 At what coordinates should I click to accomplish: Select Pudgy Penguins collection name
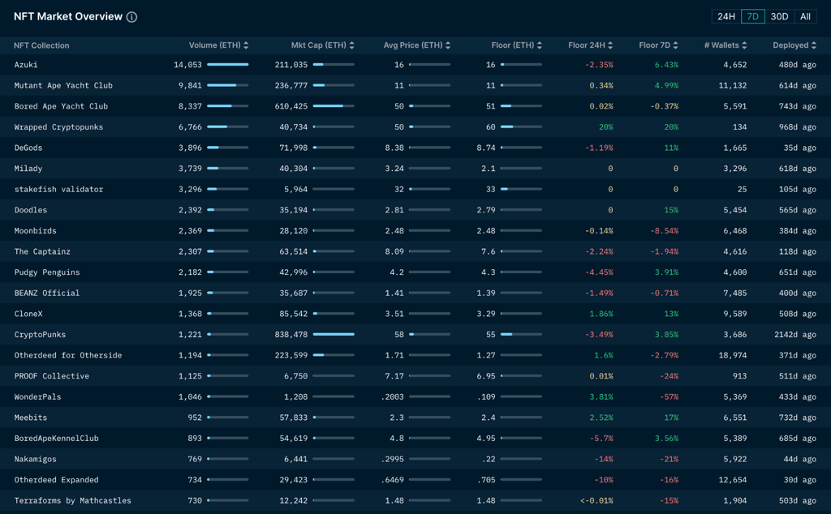[47, 272]
